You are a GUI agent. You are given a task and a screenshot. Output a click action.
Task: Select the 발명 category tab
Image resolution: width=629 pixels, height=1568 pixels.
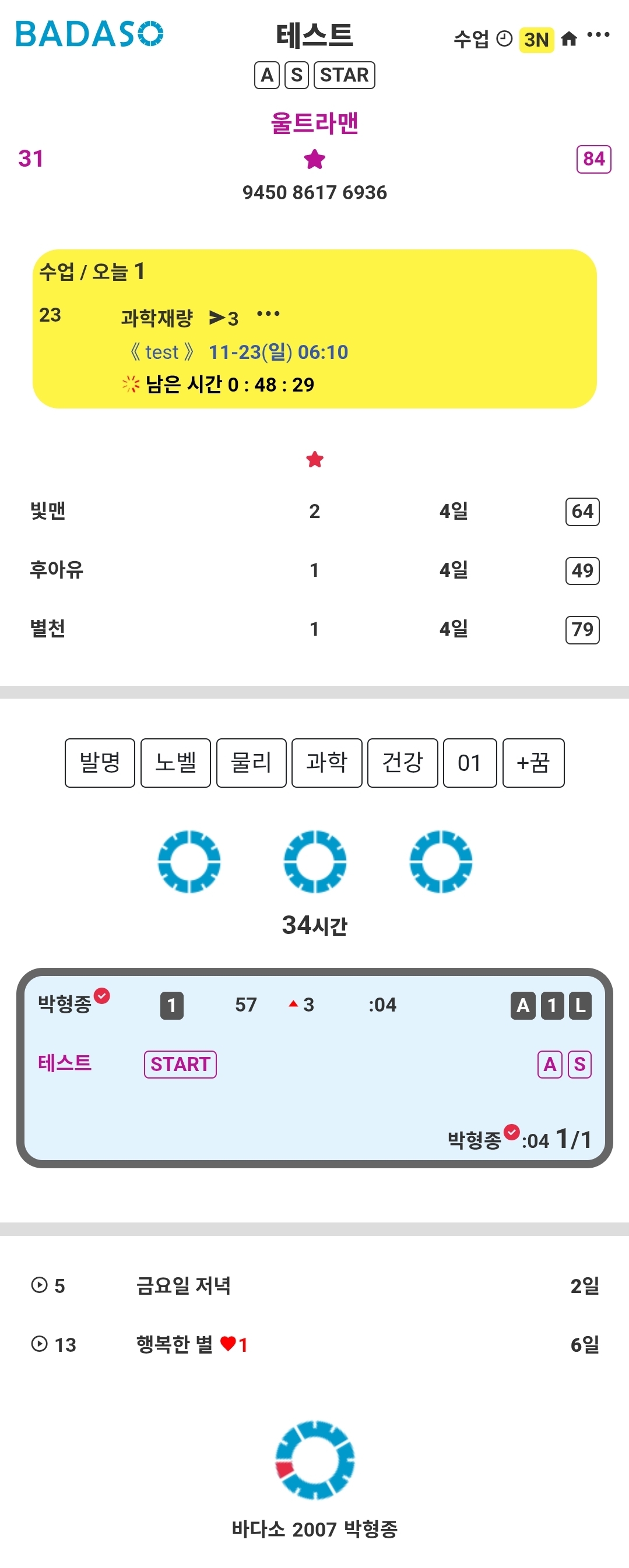pyautogui.click(x=100, y=763)
